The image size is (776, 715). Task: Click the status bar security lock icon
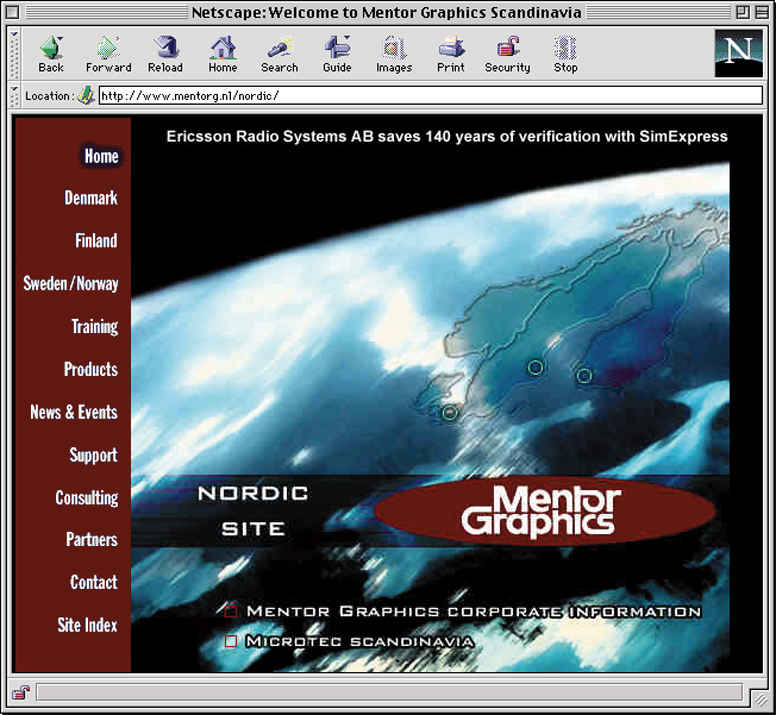tap(21, 692)
